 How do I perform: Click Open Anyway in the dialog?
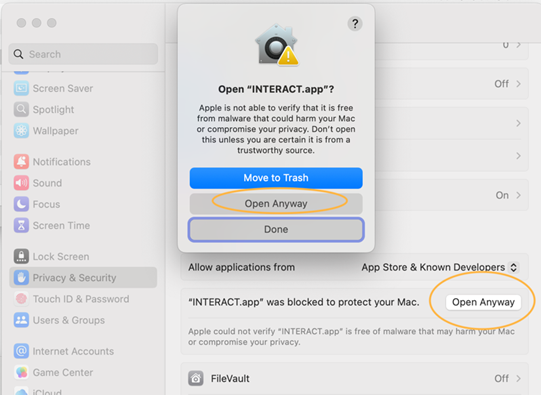[276, 204]
